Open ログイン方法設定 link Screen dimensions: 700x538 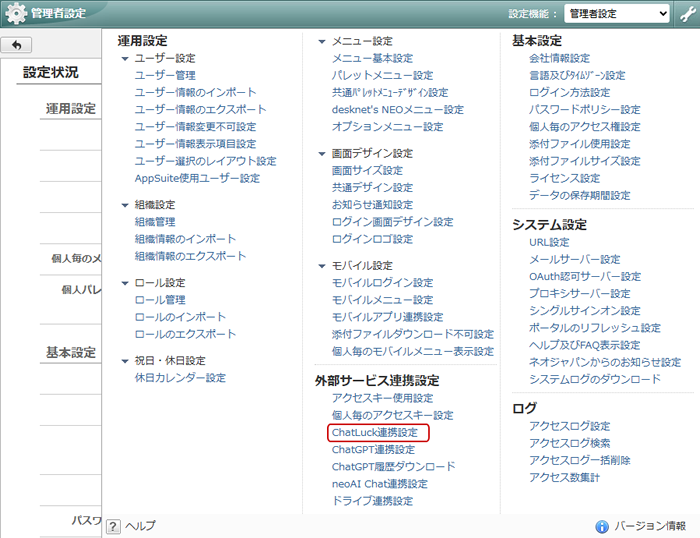(x=570, y=92)
